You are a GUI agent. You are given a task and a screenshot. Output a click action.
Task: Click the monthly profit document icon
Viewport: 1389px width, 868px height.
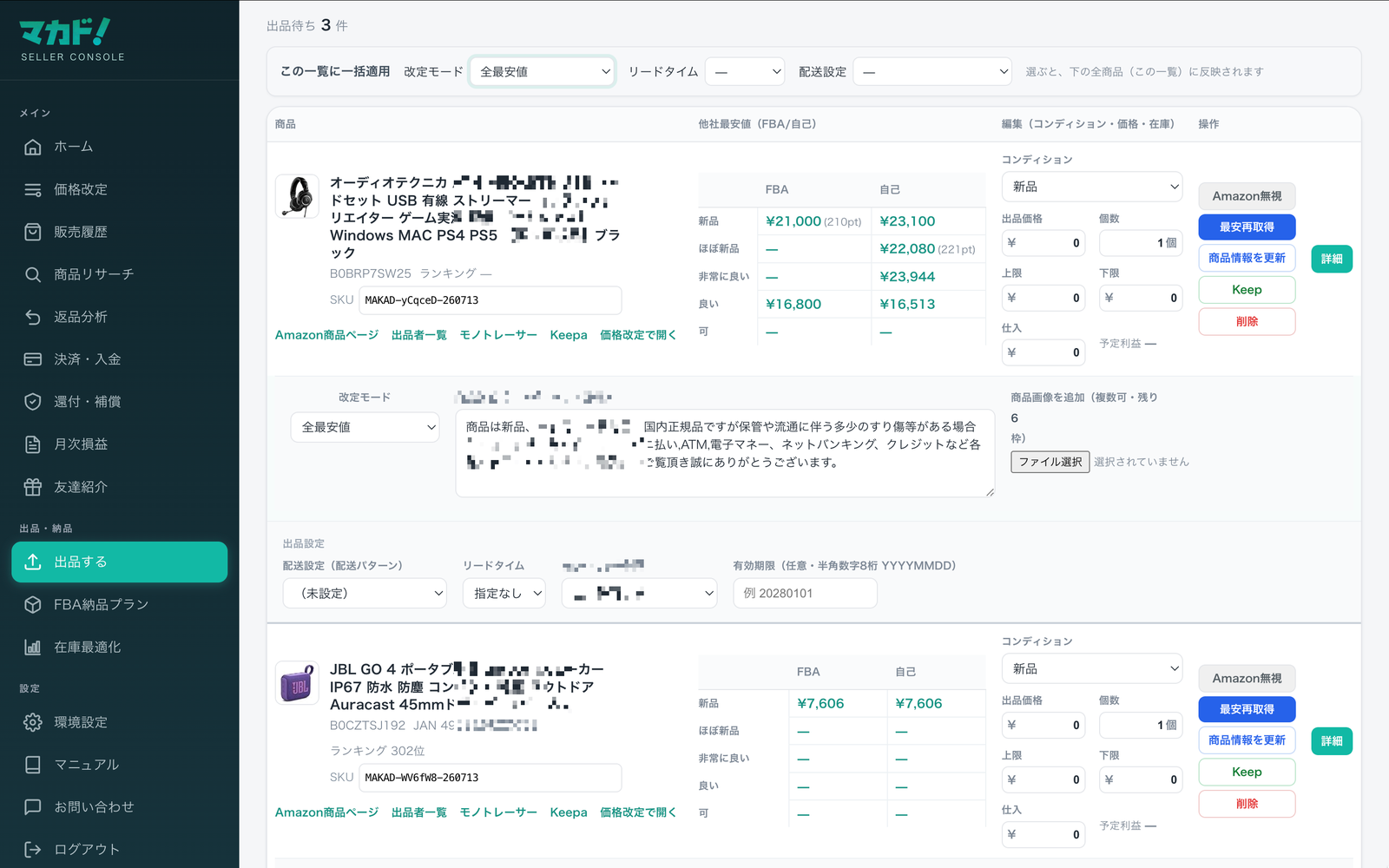(33, 444)
